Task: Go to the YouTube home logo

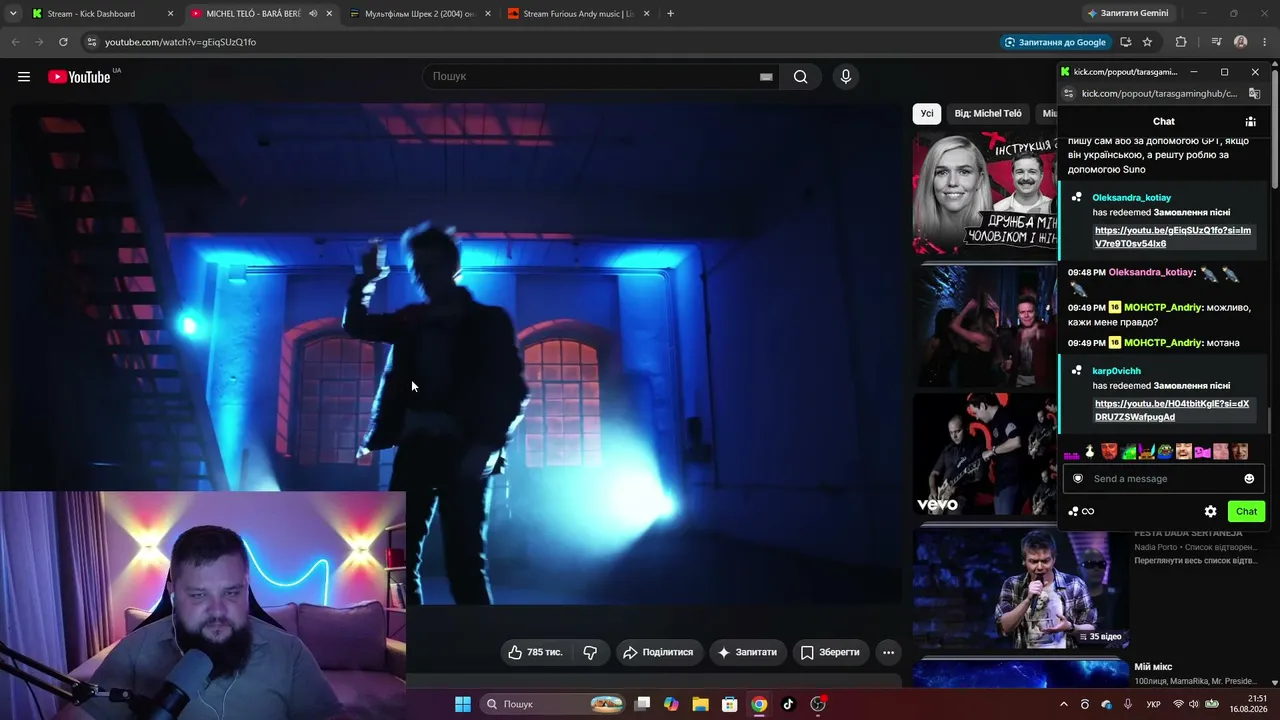Action: (x=79, y=77)
